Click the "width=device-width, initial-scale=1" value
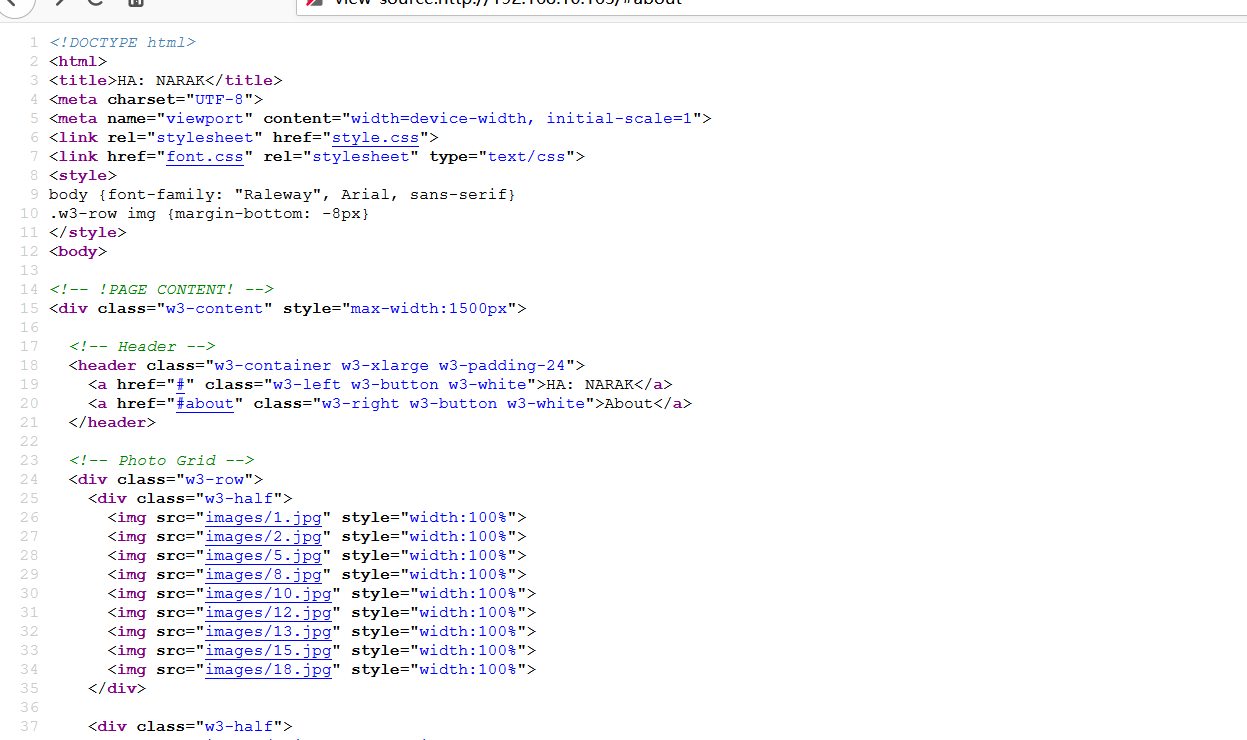The width and height of the screenshot is (1247, 740). (x=522, y=118)
